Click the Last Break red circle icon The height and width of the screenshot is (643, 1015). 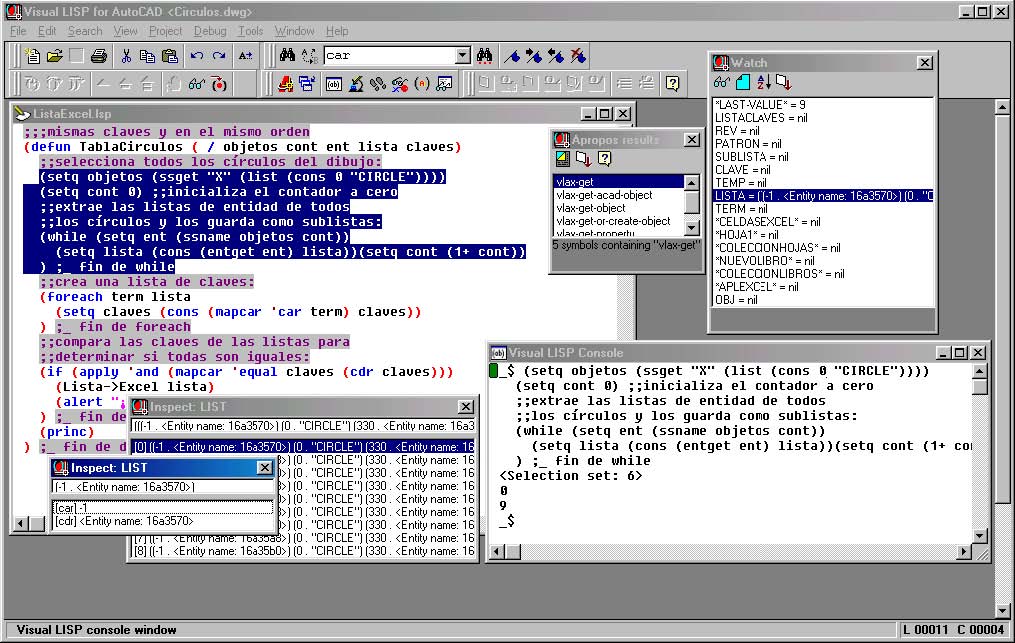[x=219, y=84]
